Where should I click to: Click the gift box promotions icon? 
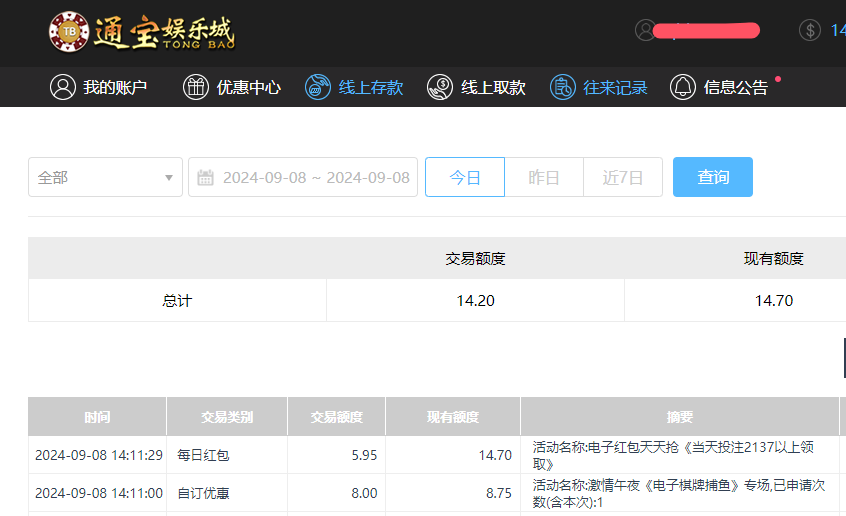pyautogui.click(x=196, y=87)
